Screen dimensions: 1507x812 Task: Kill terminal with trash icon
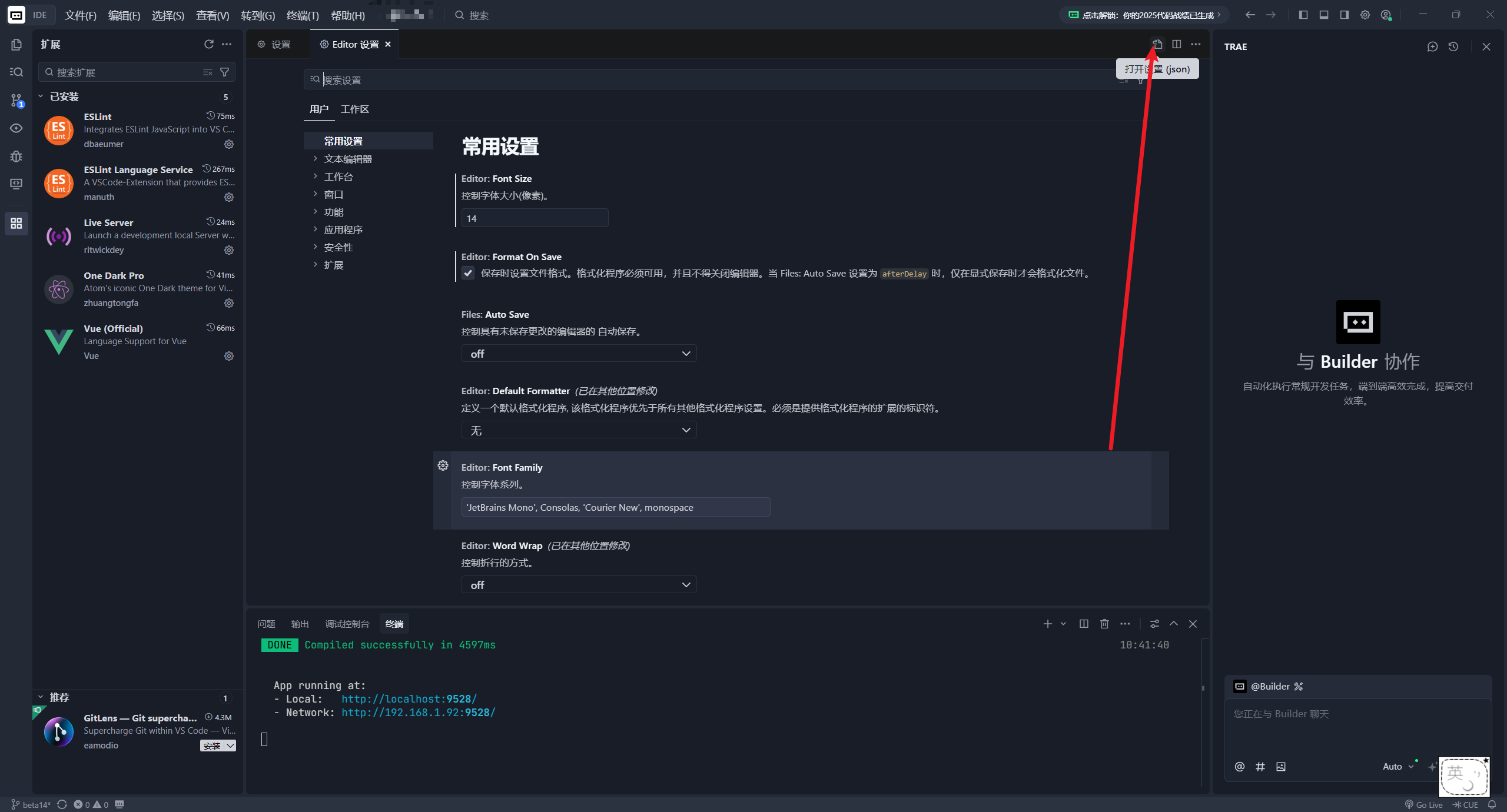coord(1104,624)
